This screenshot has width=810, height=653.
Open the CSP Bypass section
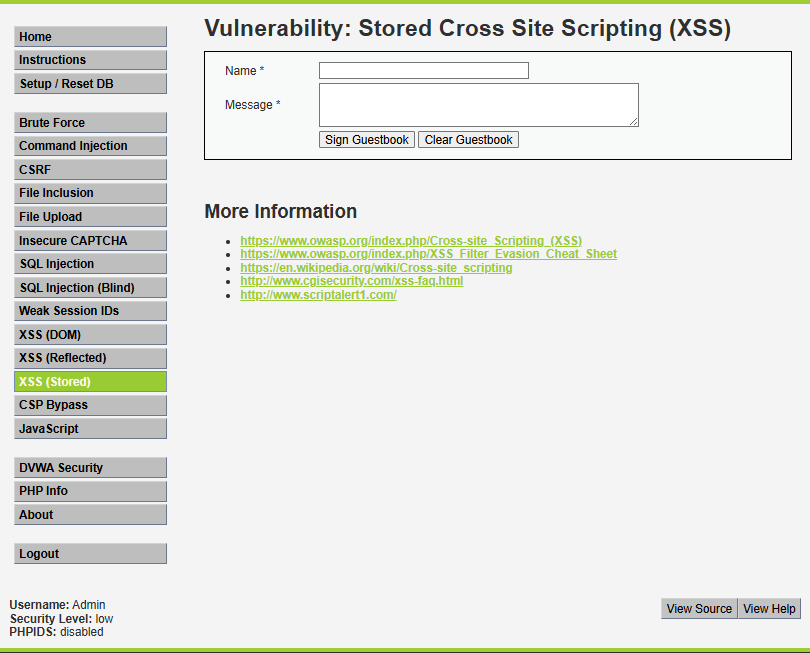point(90,405)
